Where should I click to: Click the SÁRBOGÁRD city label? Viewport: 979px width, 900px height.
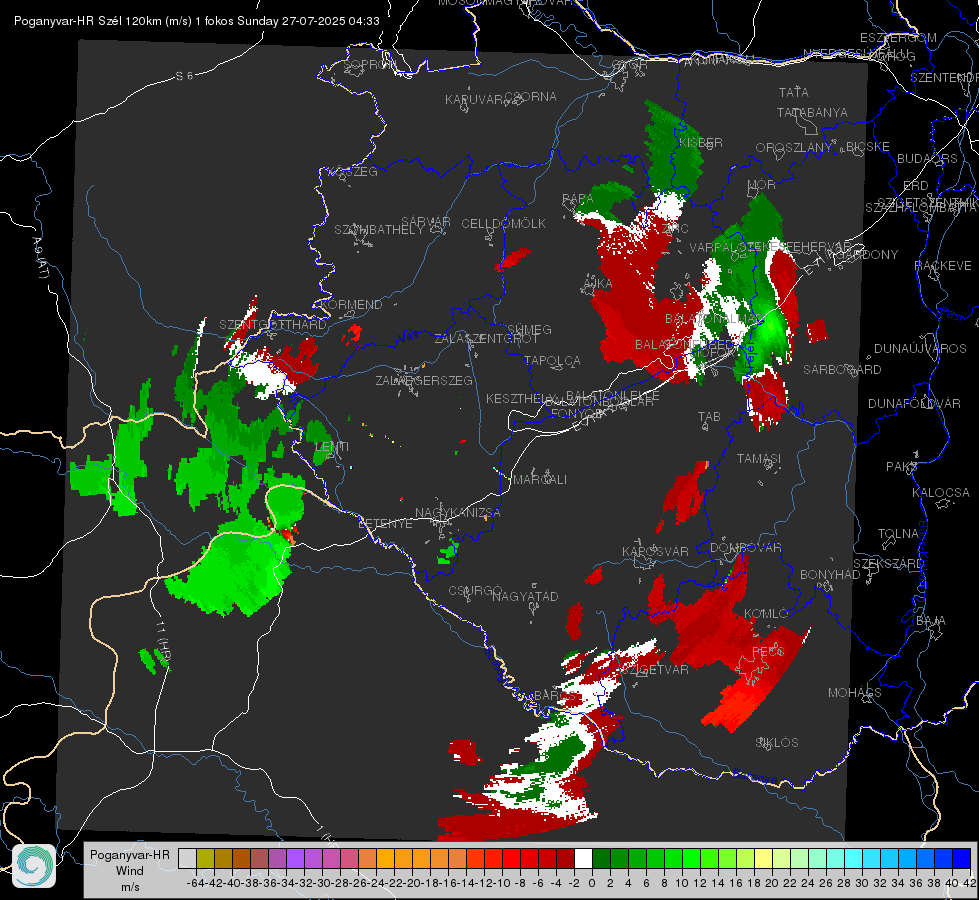point(842,370)
